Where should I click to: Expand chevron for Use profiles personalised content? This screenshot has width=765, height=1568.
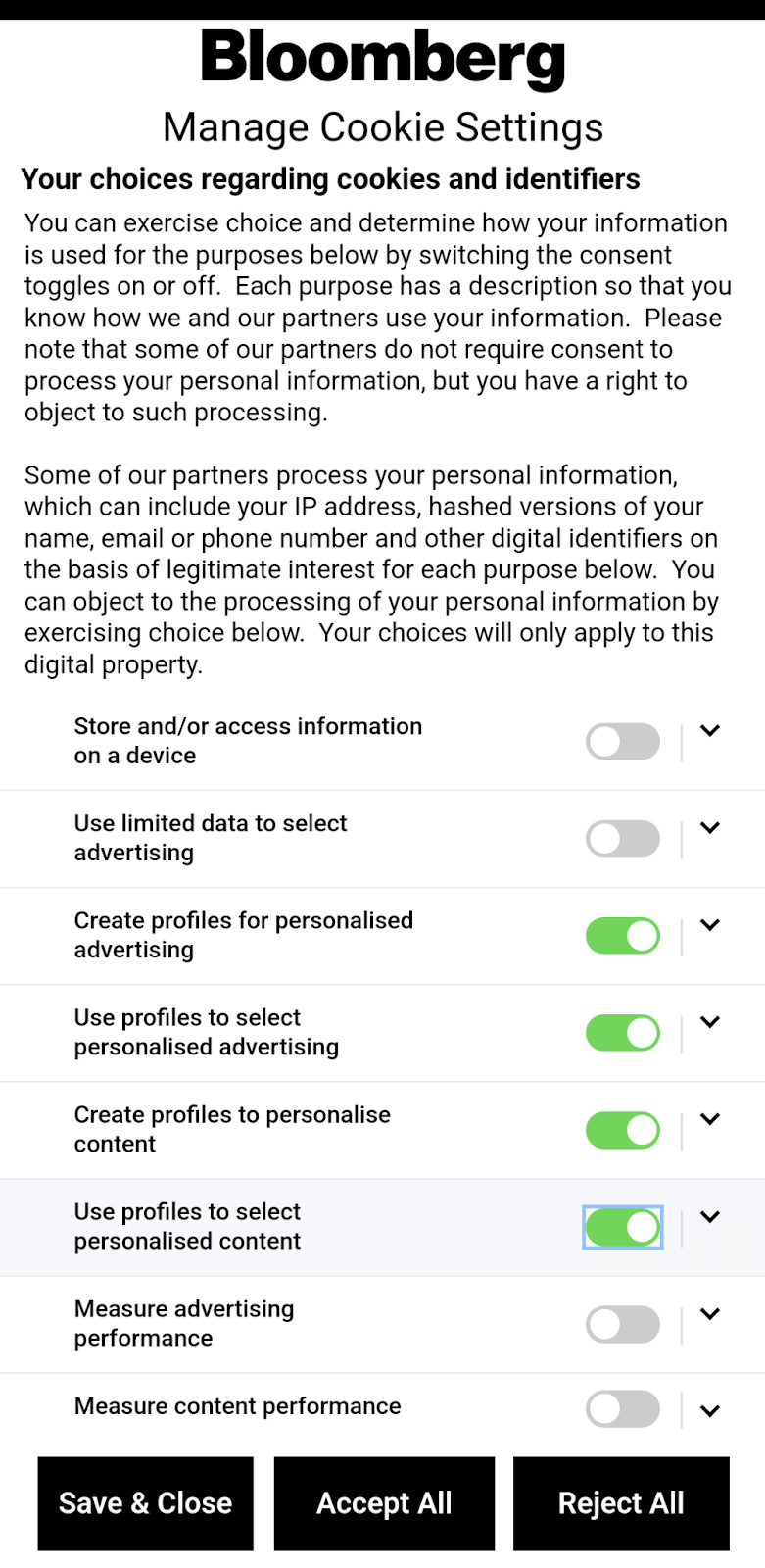click(710, 1216)
